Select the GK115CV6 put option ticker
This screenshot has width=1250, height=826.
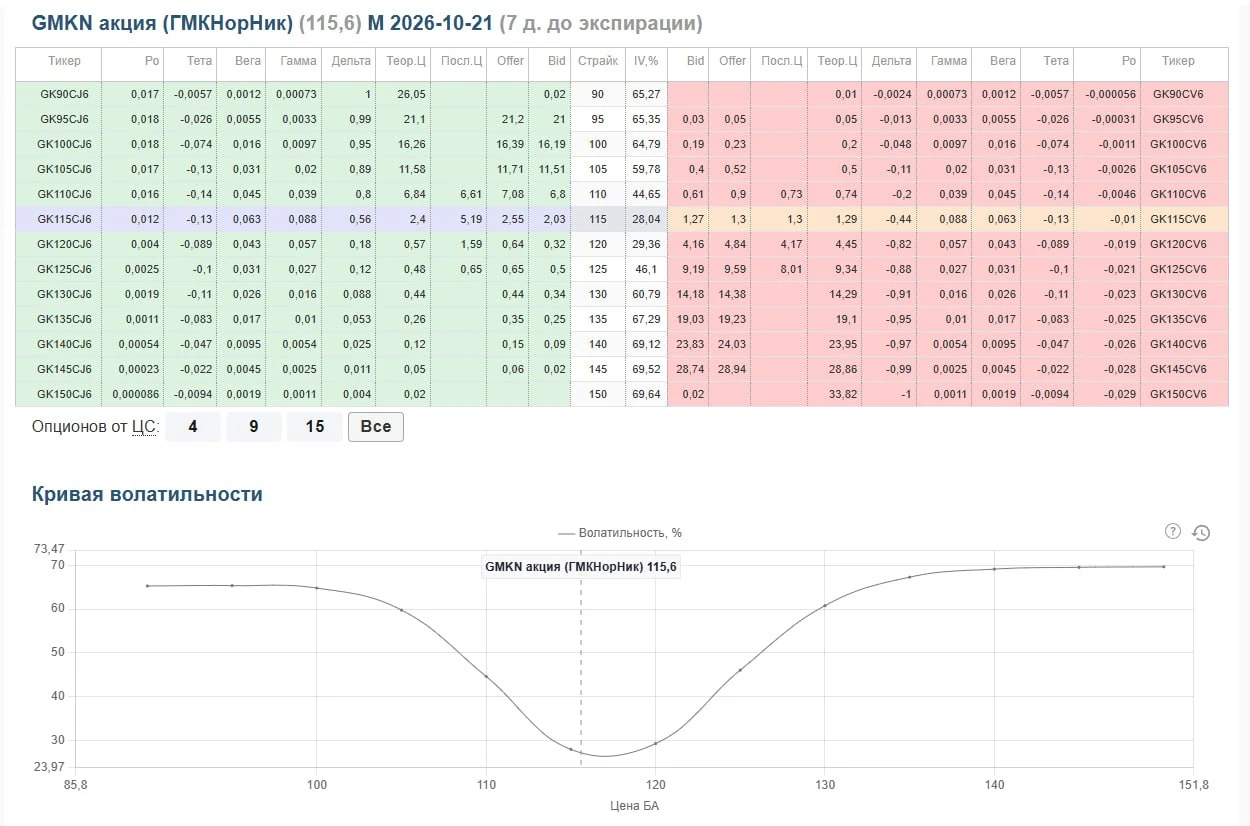[x=1179, y=219]
